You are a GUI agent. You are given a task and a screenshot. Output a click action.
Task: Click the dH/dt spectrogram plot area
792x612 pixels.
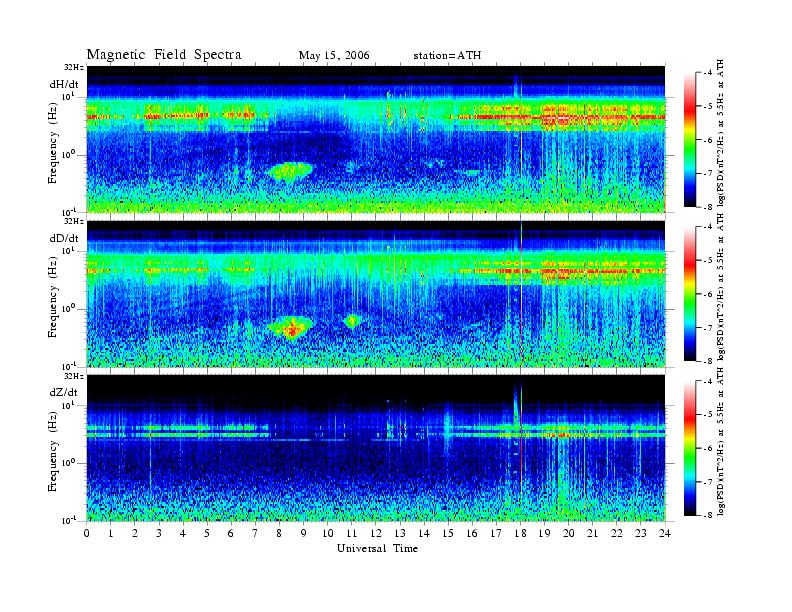[x=376, y=139]
